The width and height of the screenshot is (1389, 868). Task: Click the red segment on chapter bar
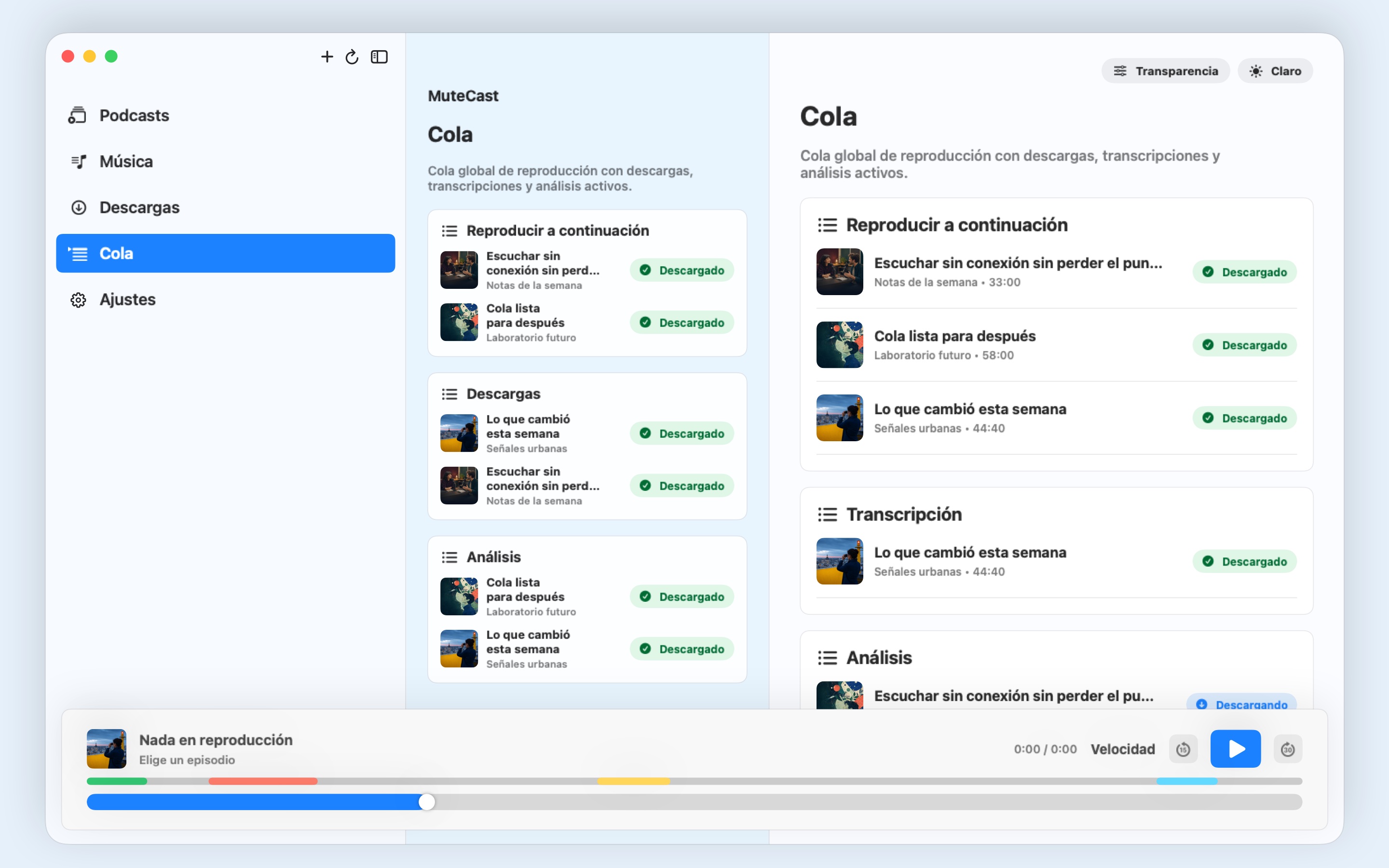263,781
